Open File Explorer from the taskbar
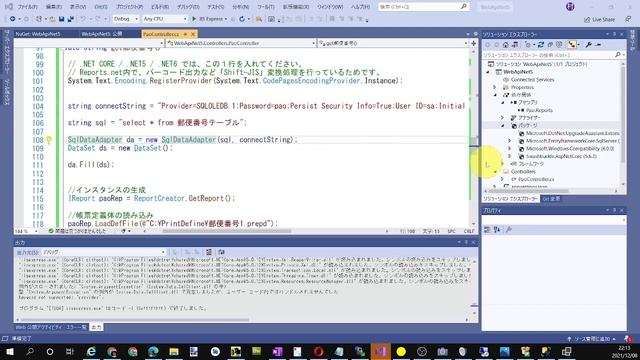The image size is (640, 360). (174, 351)
